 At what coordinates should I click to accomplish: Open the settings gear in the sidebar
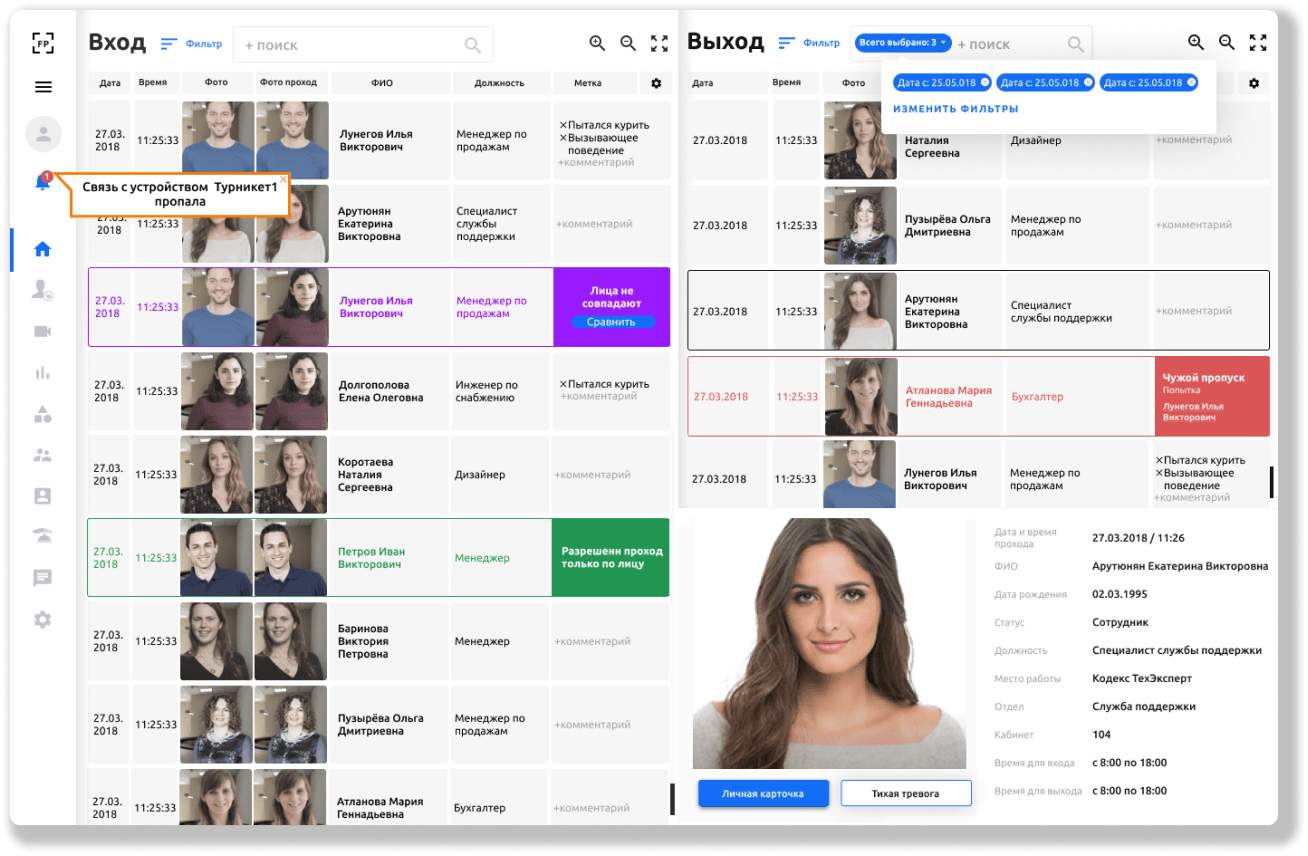pos(42,620)
